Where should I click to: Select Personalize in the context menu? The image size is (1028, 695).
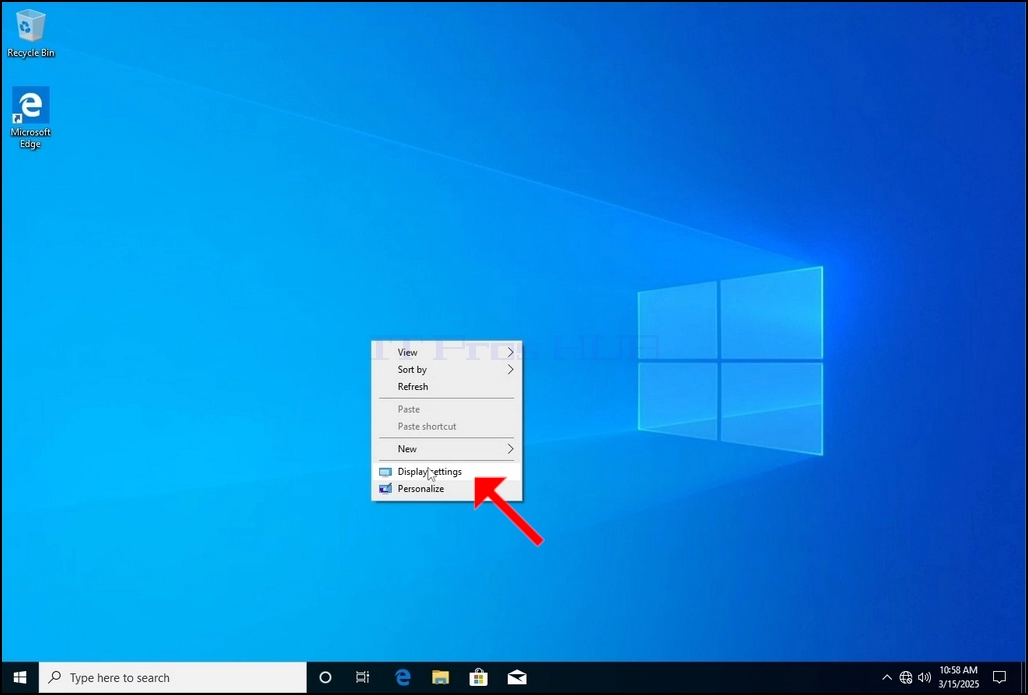[x=447, y=489]
